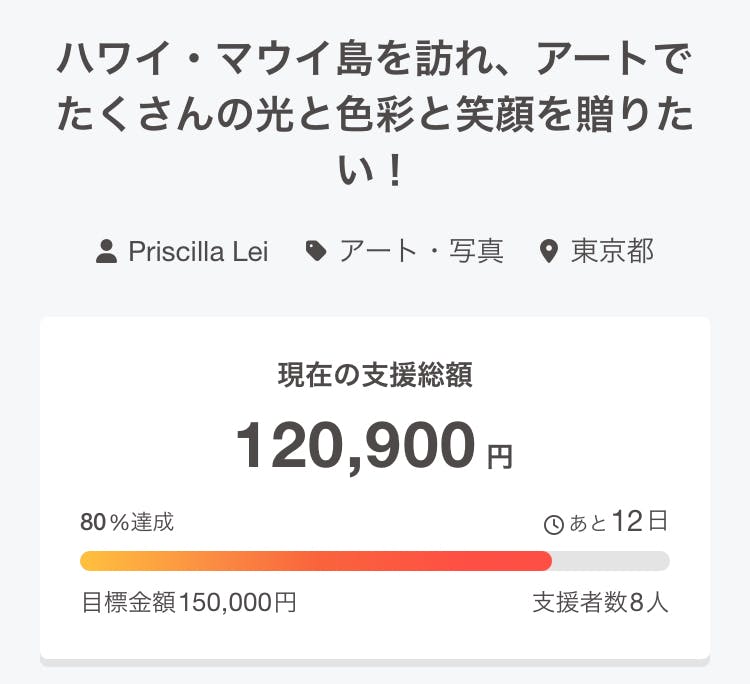Viewport: 750px width, 684px height.
Task: Select the 東京都 location text
Action: (x=612, y=251)
